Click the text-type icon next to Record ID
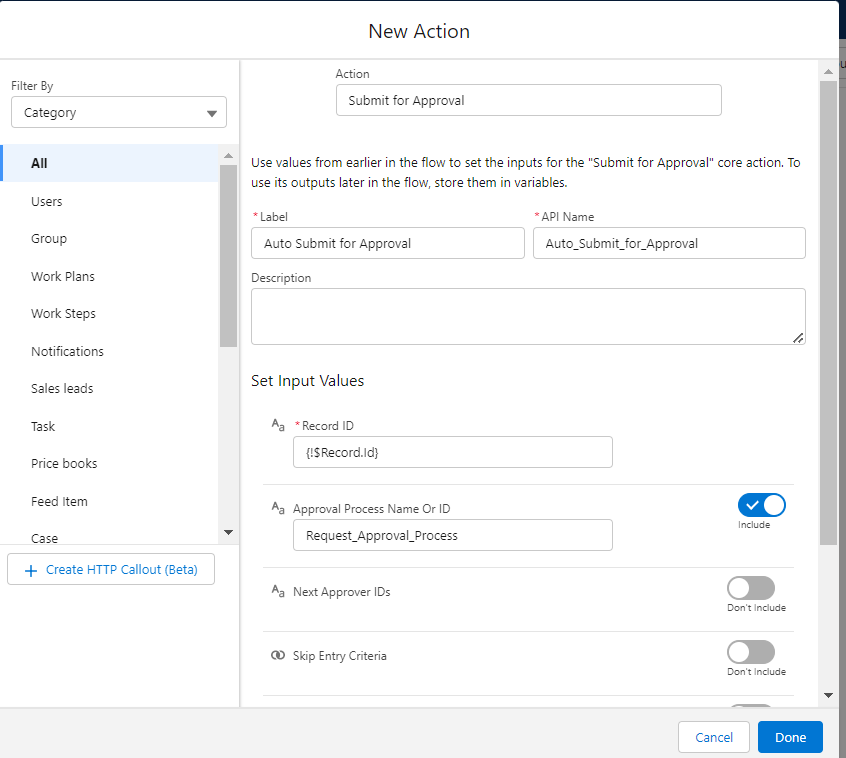This screenshot has width=846, height=758. pyautogui.click(x=278, y=425)
